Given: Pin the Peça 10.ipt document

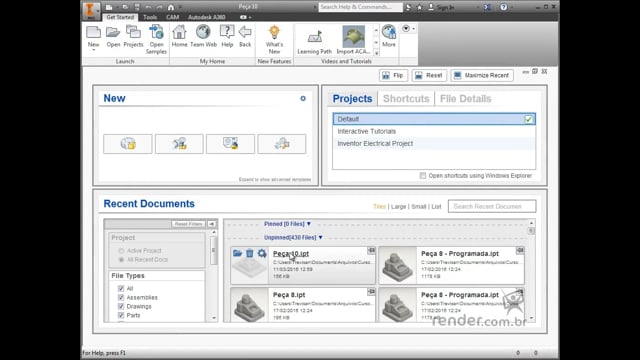Looking at the screenshot, I should 371,250.
